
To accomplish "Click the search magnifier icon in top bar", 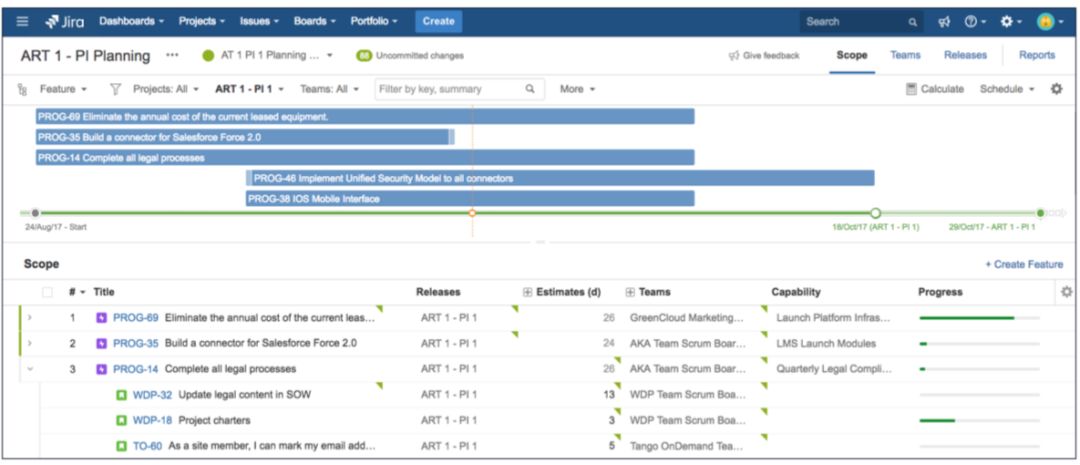I will tap(913, 22).
